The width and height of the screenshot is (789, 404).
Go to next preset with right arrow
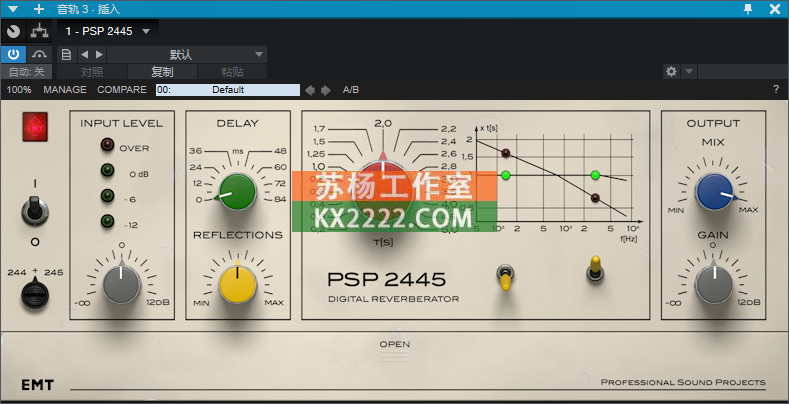pyautogui.click(x=326, y=90)
